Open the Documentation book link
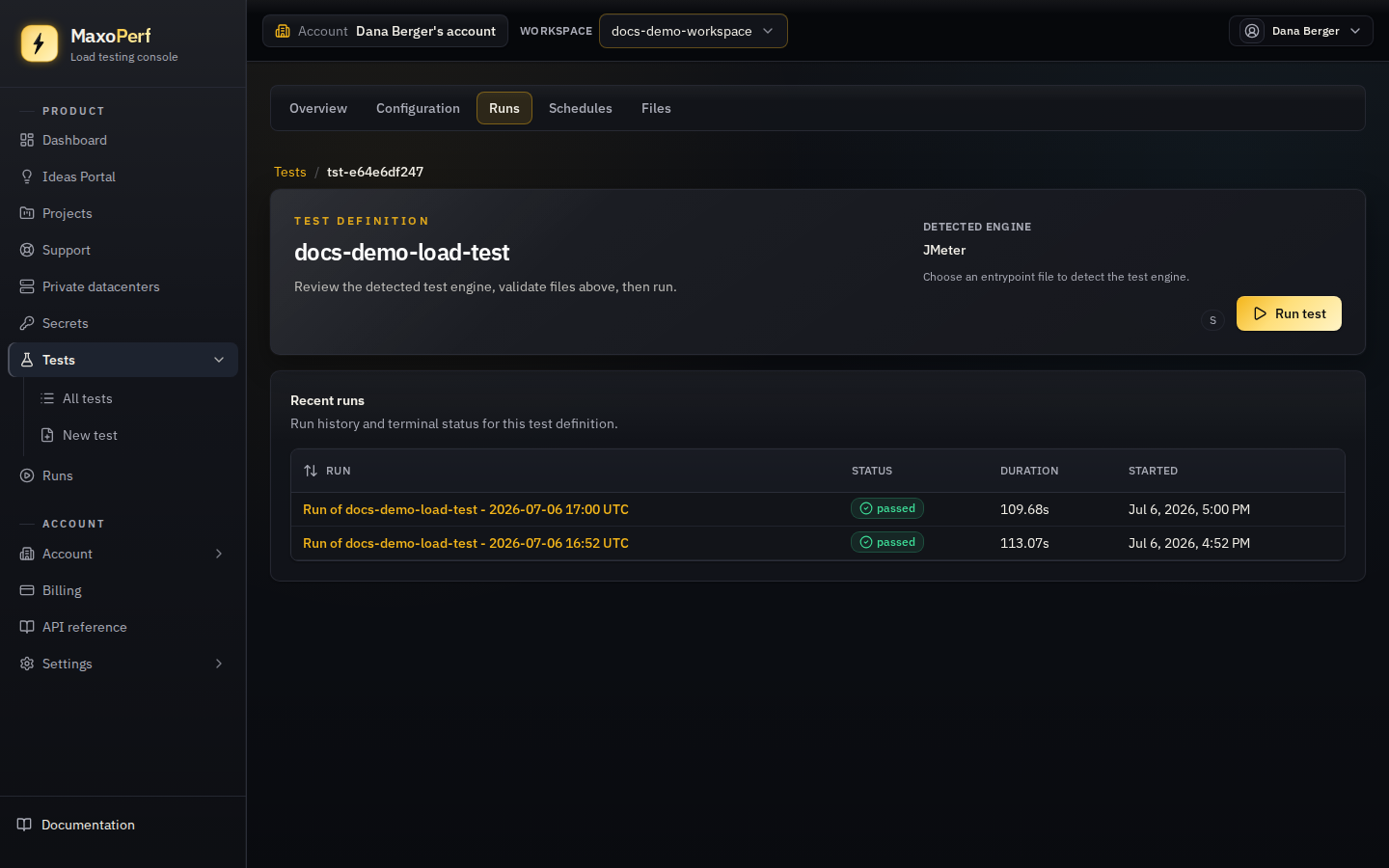1389x868 pixels. click(76, 825)
